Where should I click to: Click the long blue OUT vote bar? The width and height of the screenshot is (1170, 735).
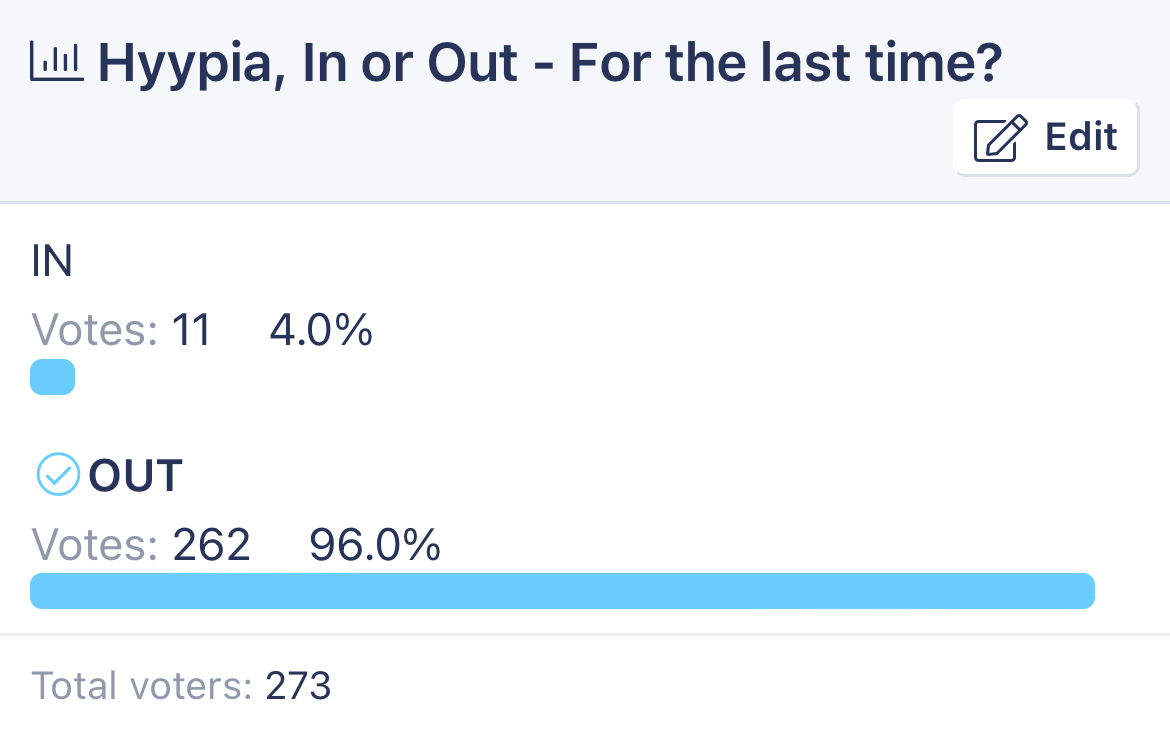coord(562,591)
